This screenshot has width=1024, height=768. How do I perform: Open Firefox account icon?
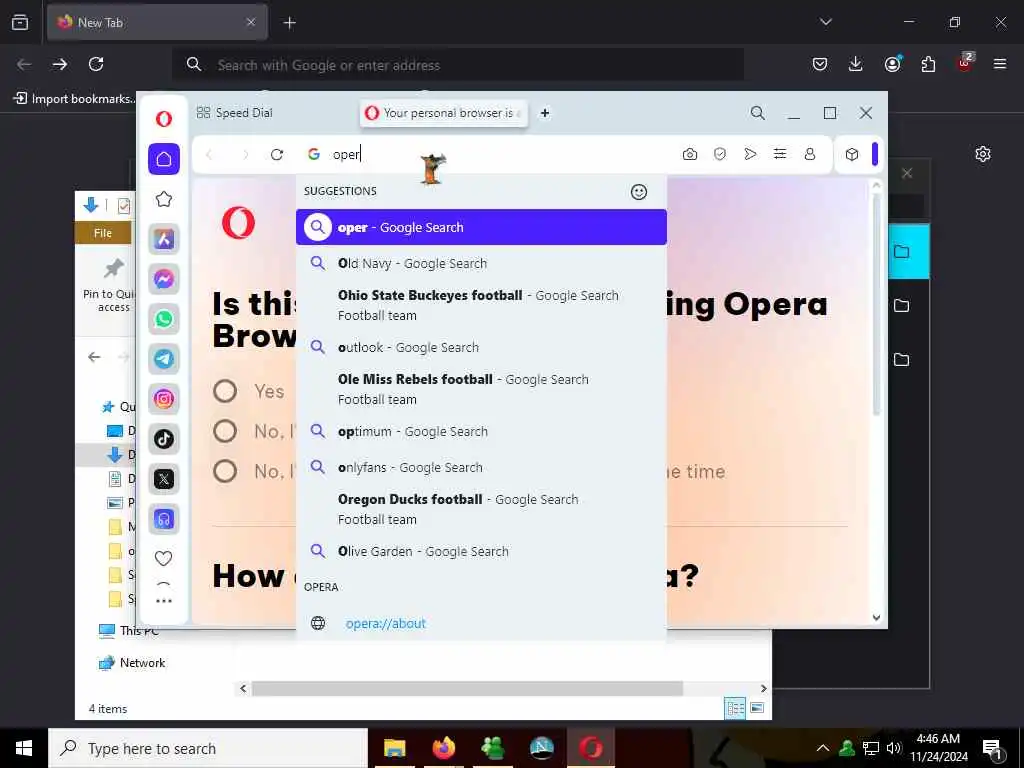pyautogui.click(x=892, y=64)
